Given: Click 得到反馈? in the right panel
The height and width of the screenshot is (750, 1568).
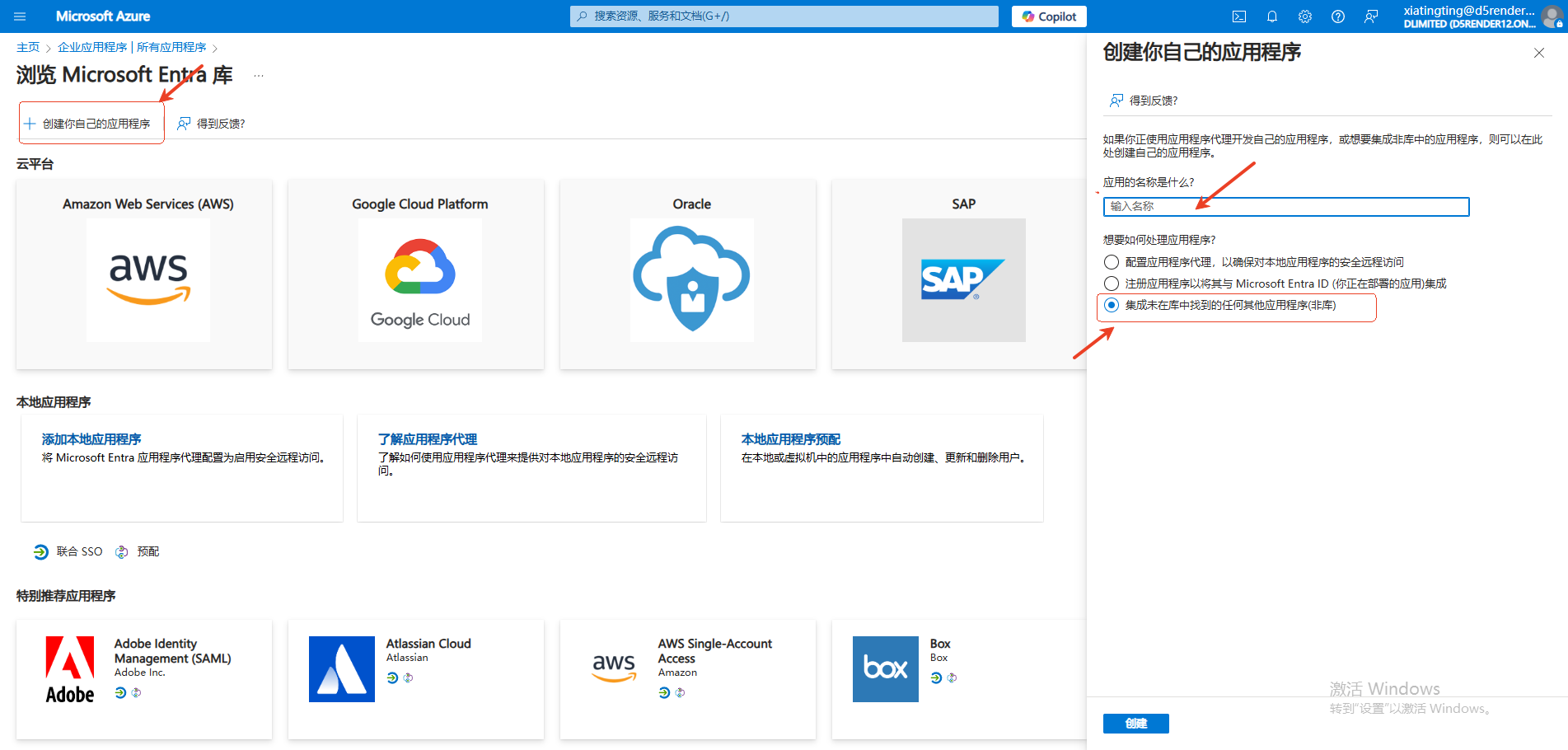Looking at the screenshot, I should (1144, 101).
